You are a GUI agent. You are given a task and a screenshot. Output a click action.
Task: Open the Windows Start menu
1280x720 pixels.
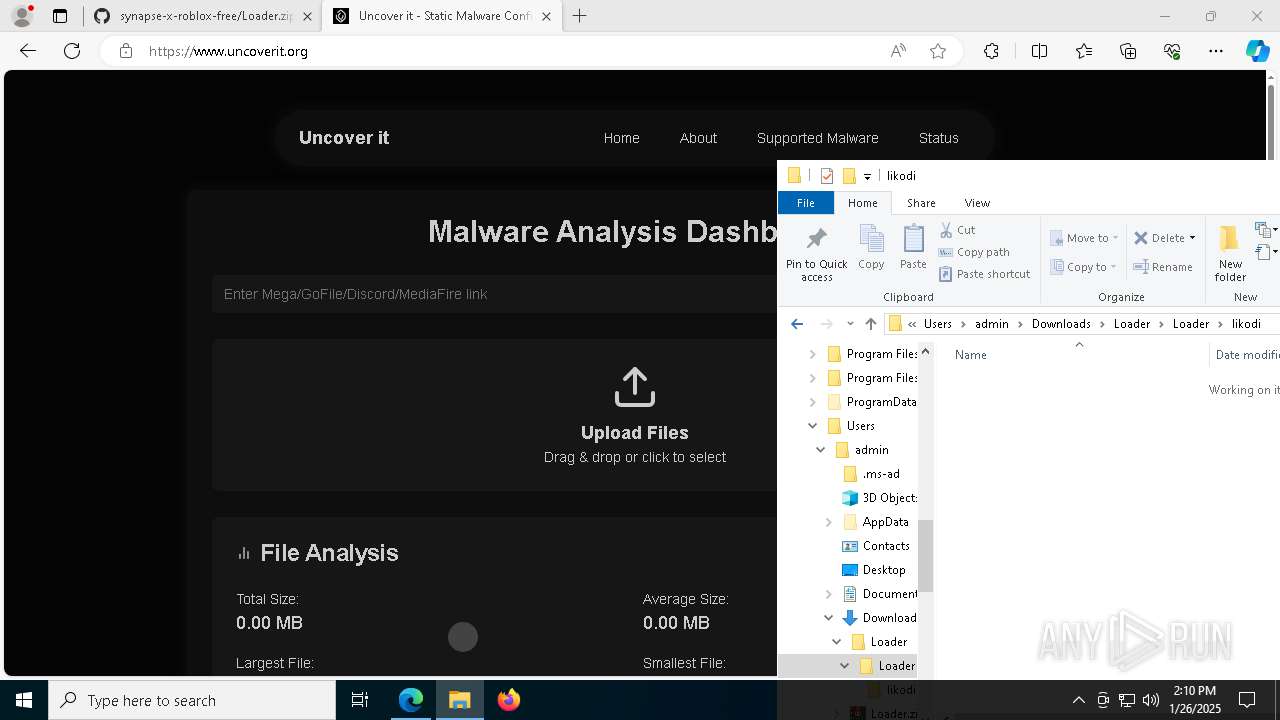pos(24,700)
